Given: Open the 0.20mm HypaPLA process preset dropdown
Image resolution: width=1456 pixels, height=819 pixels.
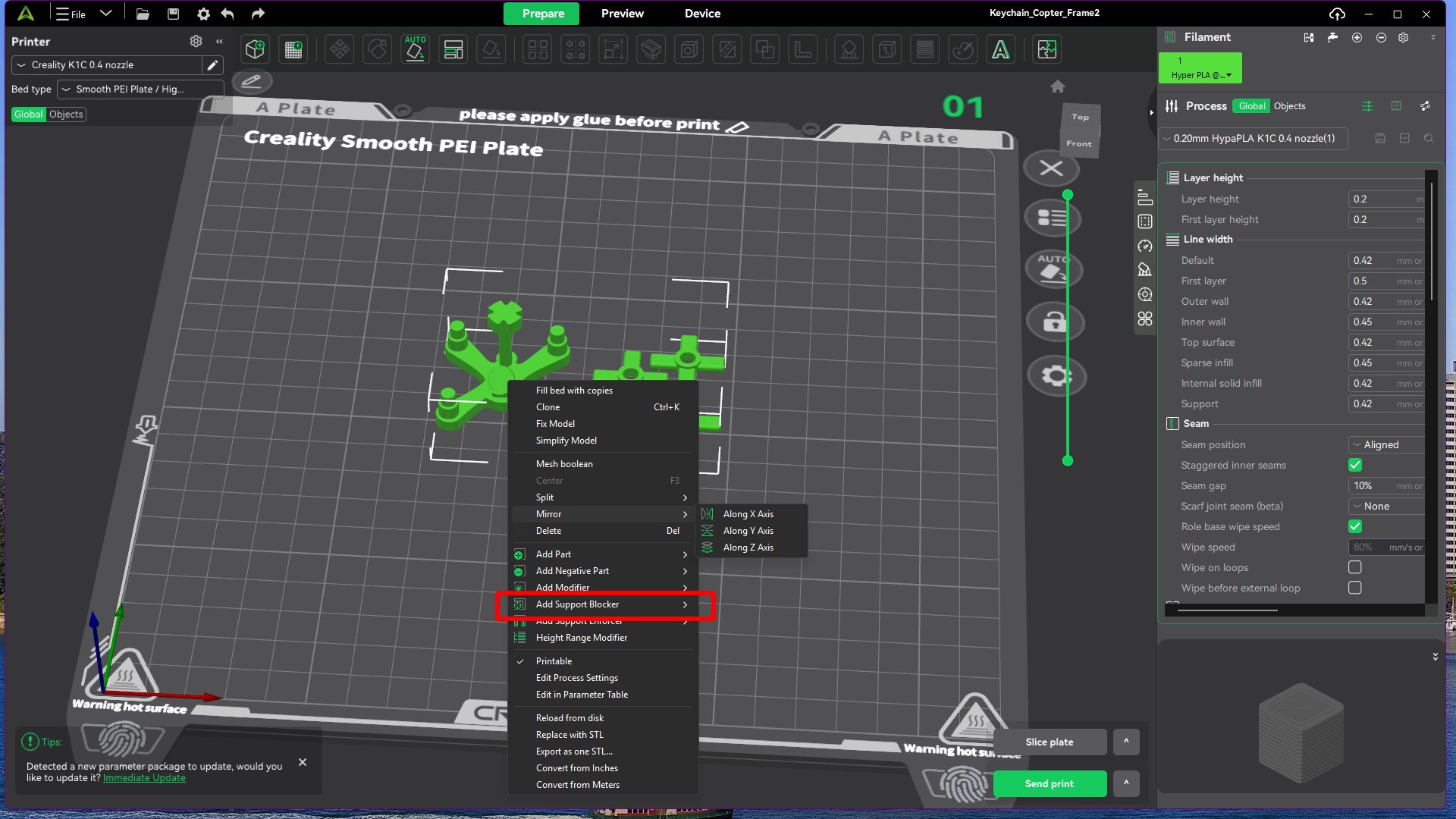Looking at the screenshot, I should coord(1254,139).
